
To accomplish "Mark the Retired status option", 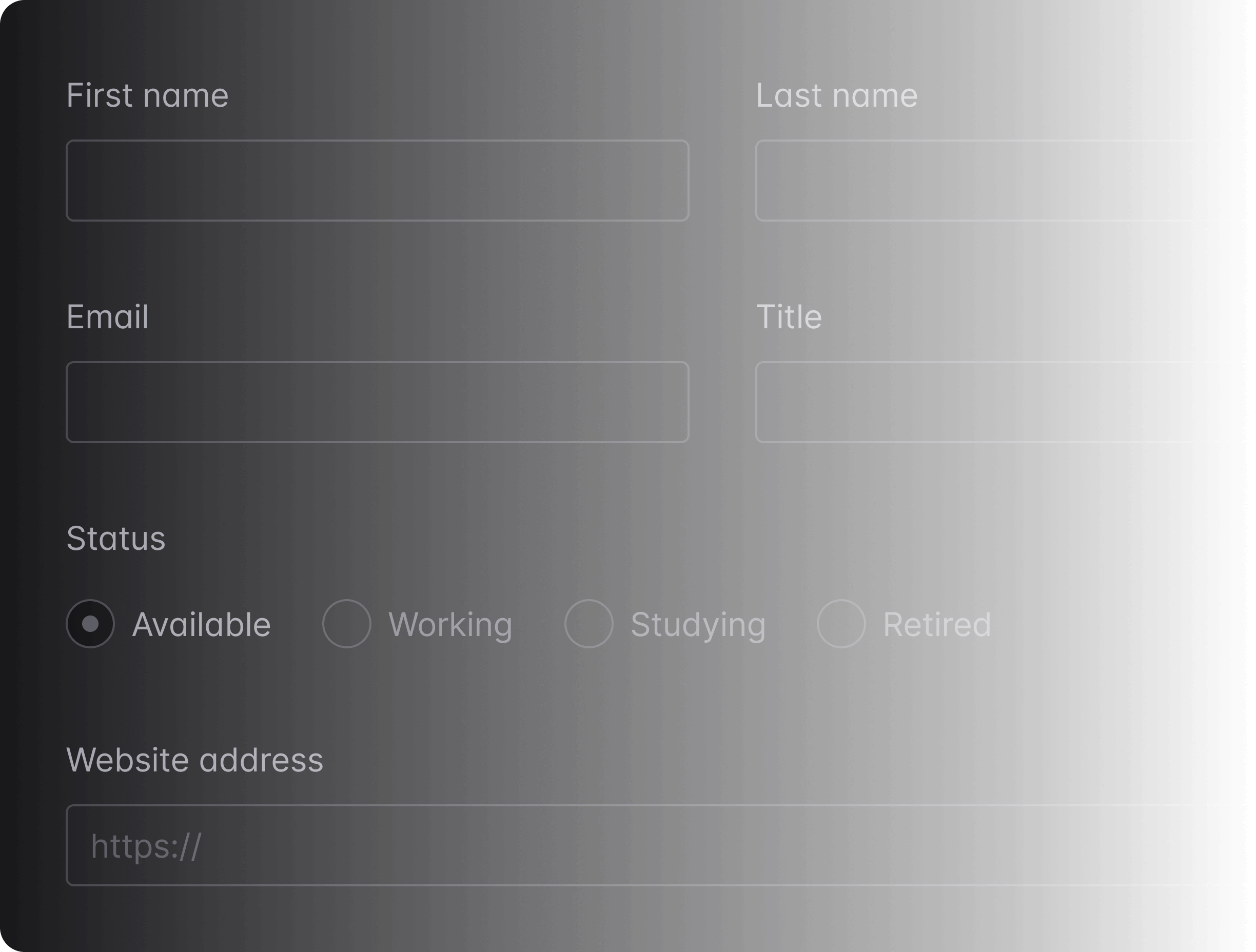I will 842,624.
